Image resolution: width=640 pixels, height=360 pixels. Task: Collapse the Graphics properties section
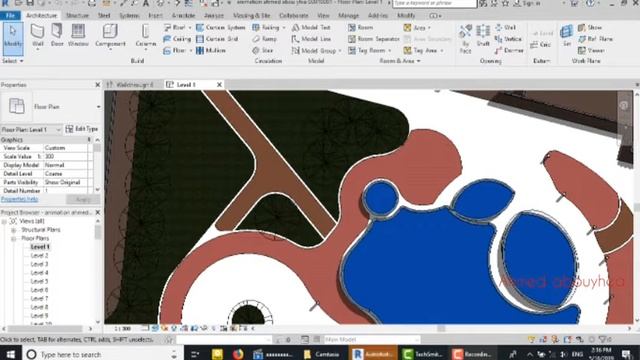click(89, 140)
